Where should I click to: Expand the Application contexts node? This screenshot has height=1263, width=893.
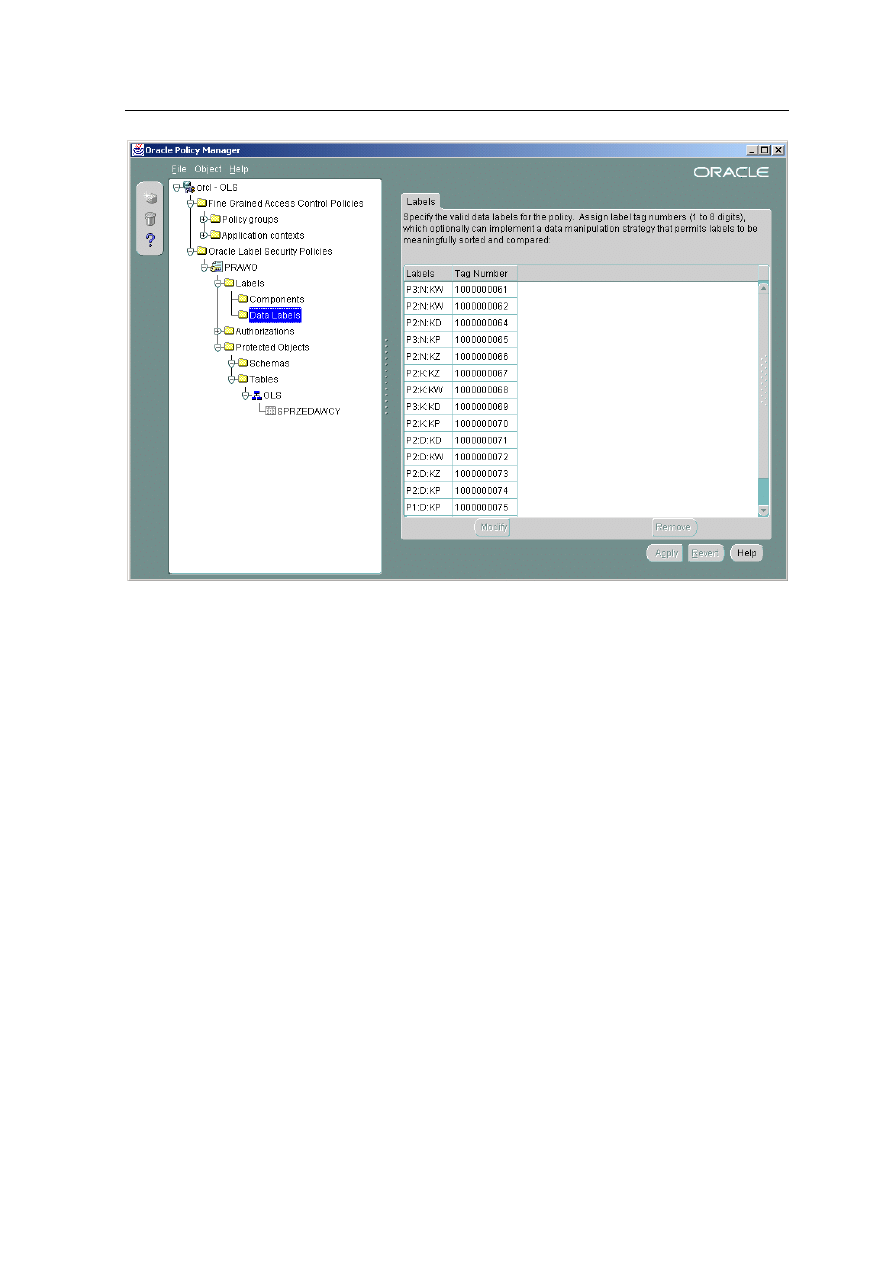point(203,235)
